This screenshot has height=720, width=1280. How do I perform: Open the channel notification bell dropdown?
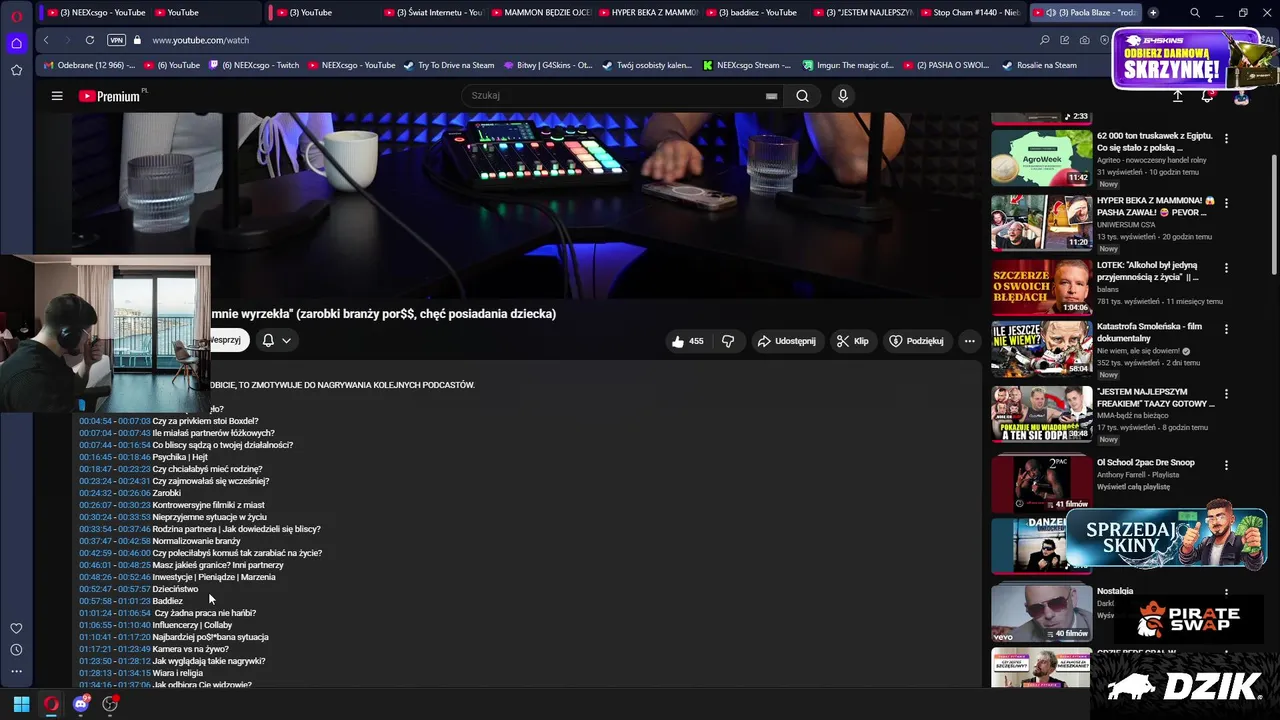pyautogui.click(x=276, y=341)
